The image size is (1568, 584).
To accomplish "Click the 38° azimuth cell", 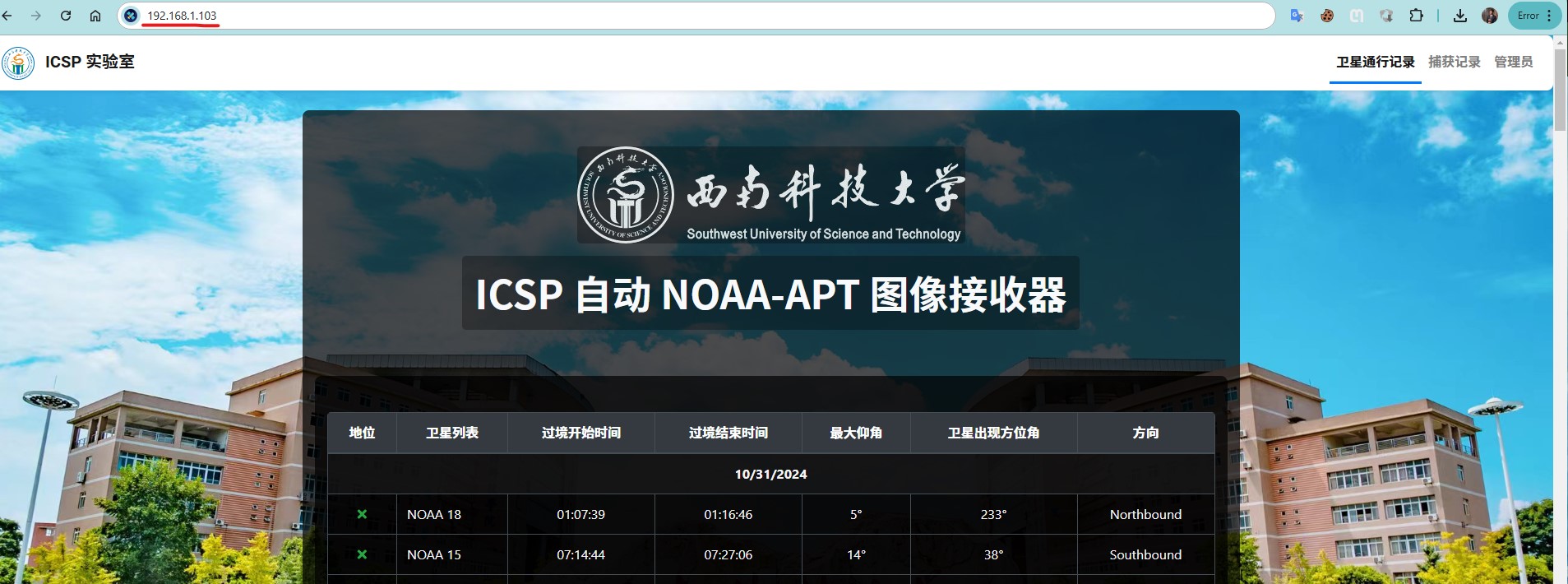I will pyautogui.click(x=993, y=554).
